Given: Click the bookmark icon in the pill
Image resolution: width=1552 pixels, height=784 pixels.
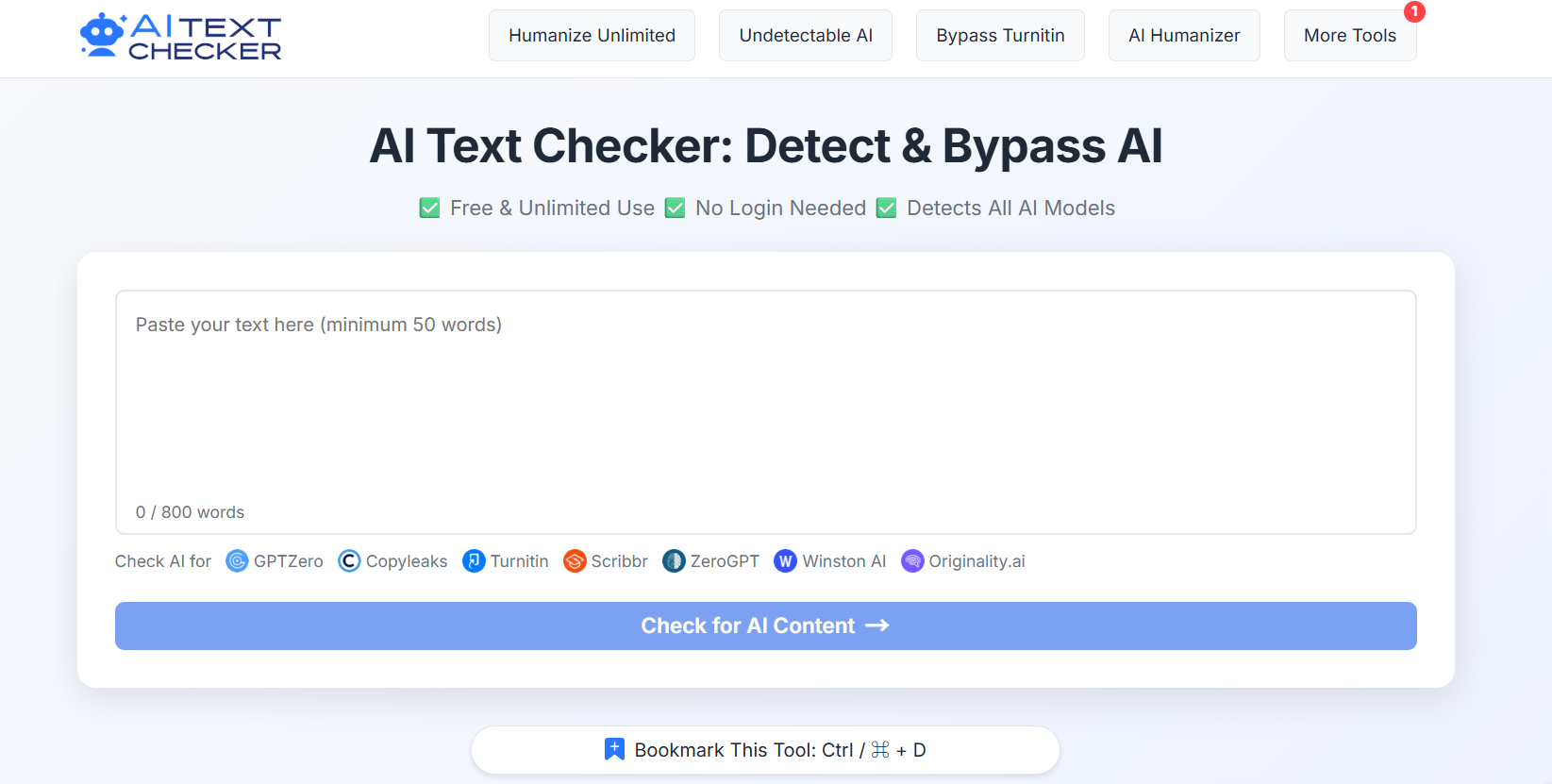Looking at the screenshot, I should [x=614, y=749].
